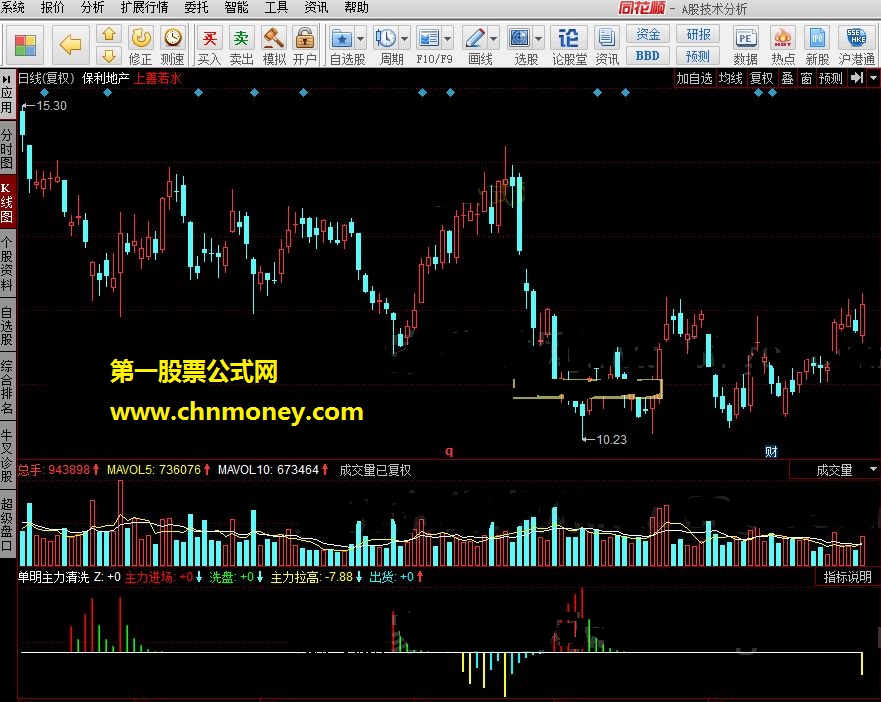Open the 帮助 menu
This screenshot has width=881, height=702.
pos(356,7)
